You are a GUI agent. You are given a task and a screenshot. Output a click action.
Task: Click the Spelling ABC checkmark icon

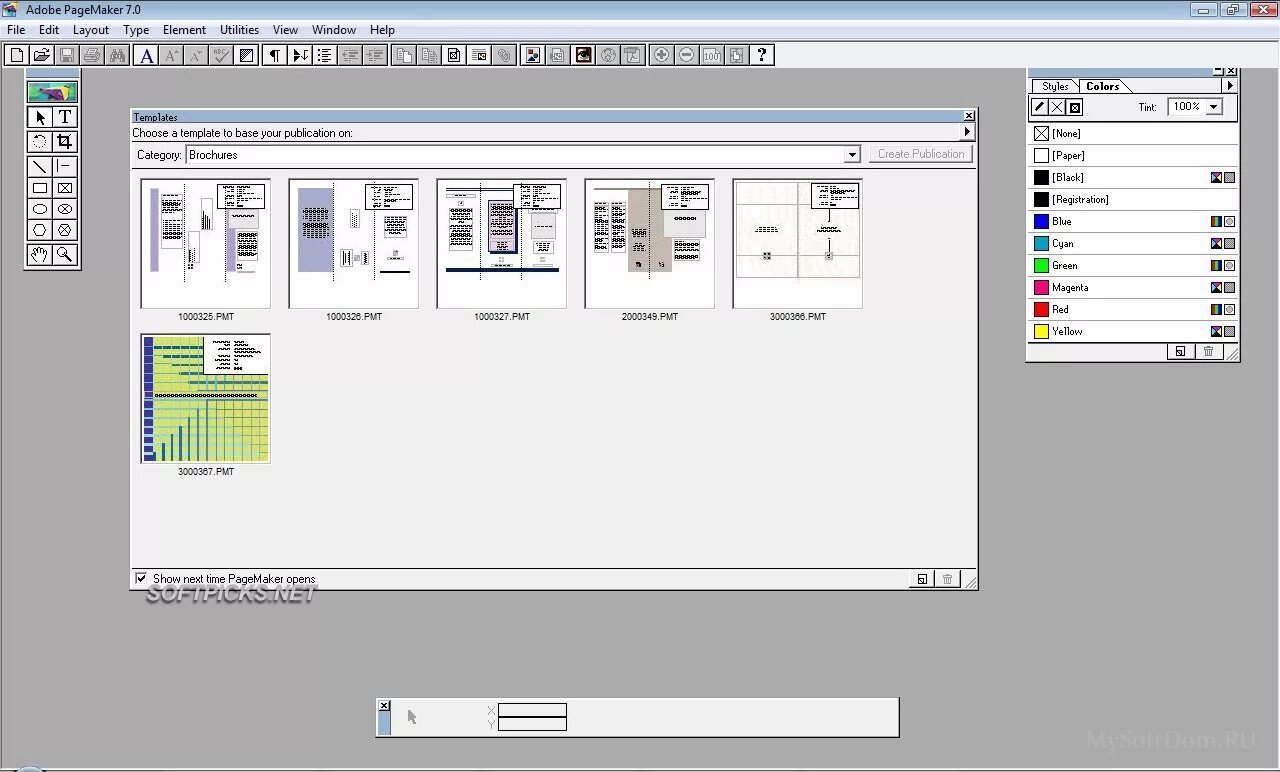pyautogui.click(x=221, y=55)
